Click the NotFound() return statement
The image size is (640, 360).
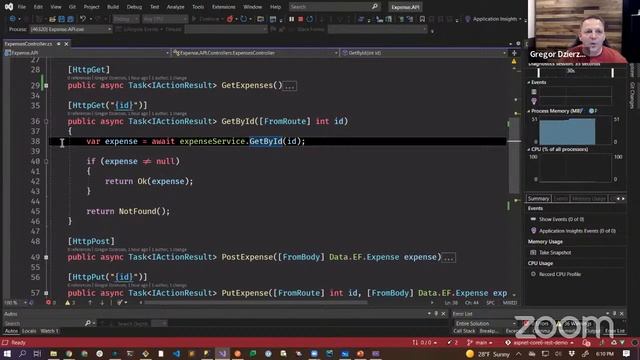pyautogui.click(x=128, y=211)
